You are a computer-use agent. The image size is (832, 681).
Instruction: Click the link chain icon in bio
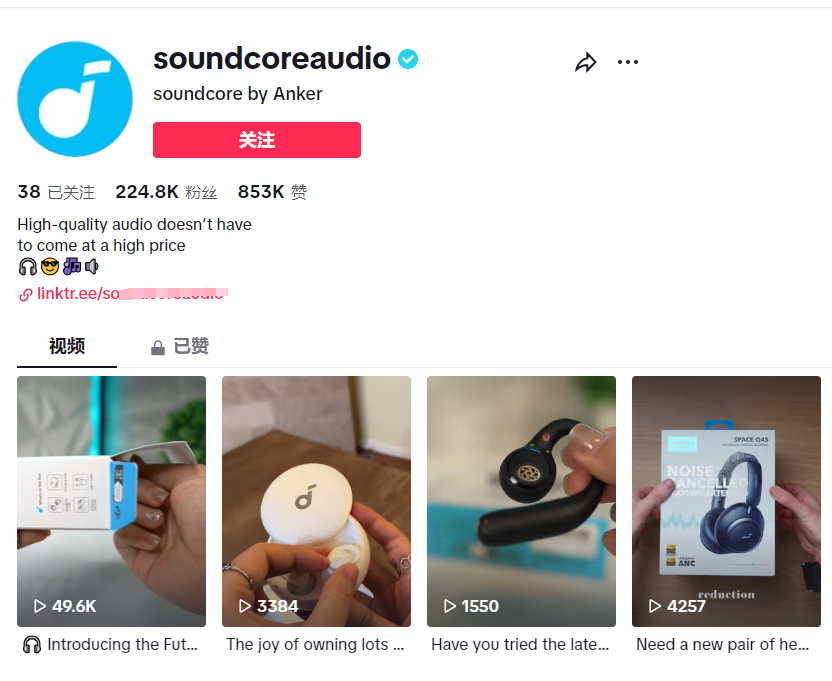(x=25, y=295)
